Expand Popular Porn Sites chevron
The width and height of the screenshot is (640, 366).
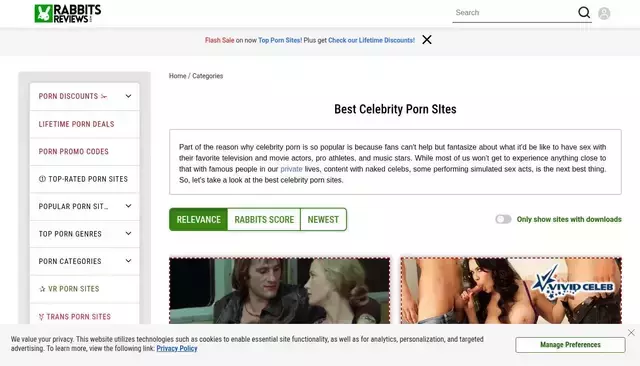point(128,206)
